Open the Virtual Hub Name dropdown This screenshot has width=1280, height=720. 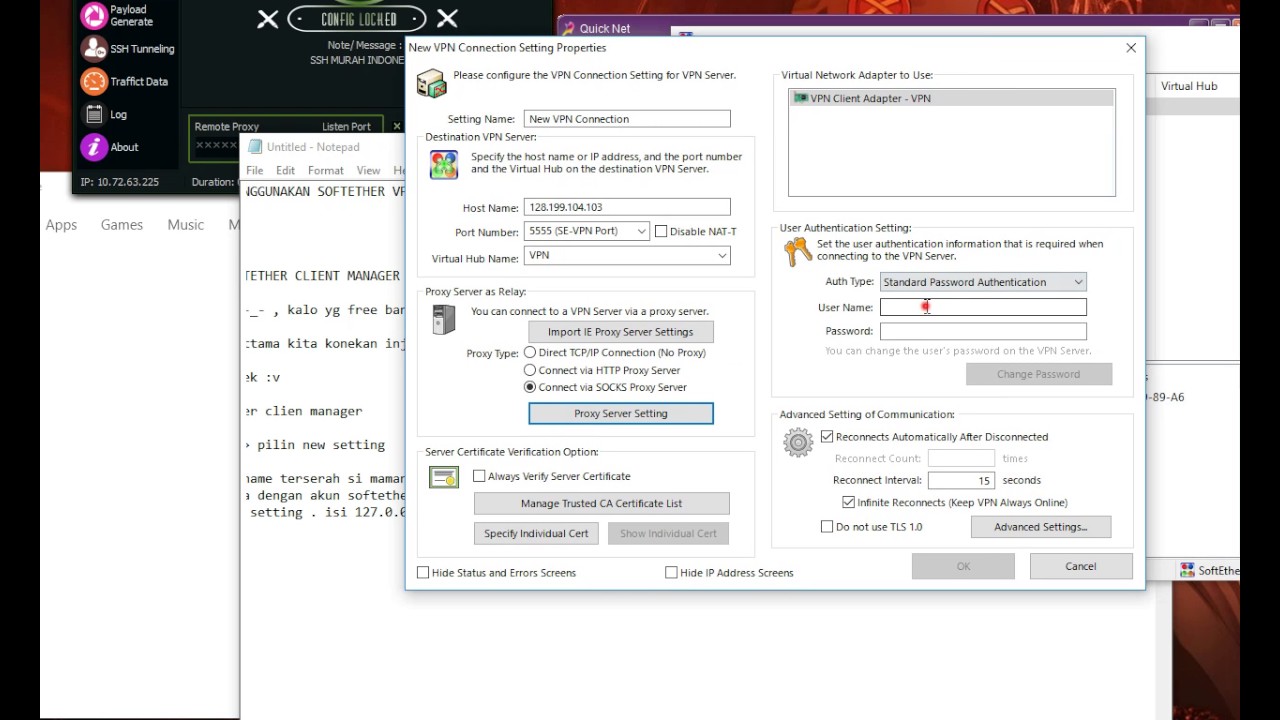click(627, 256)
